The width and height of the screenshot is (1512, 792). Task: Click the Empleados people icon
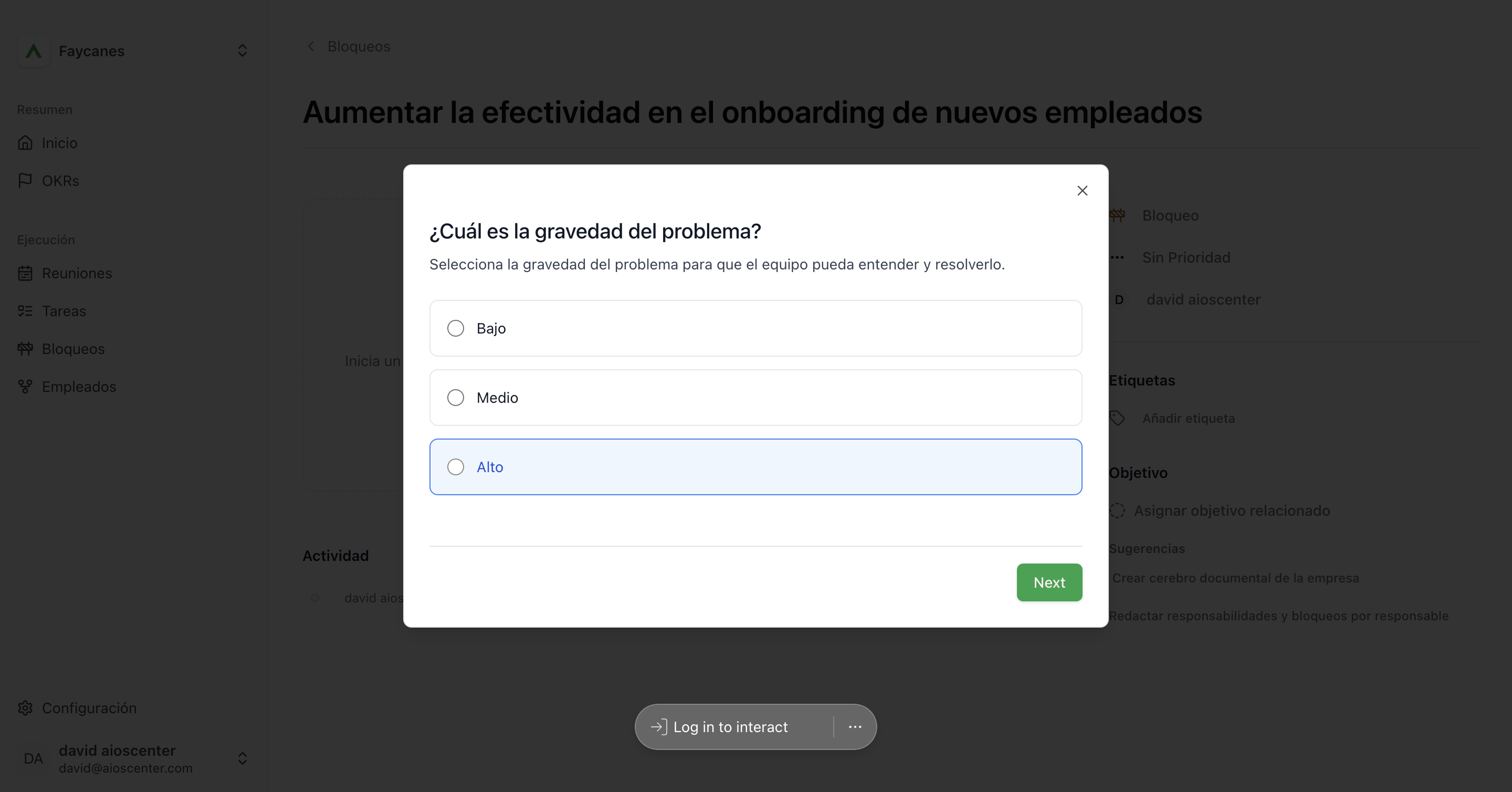coord(25,387)
